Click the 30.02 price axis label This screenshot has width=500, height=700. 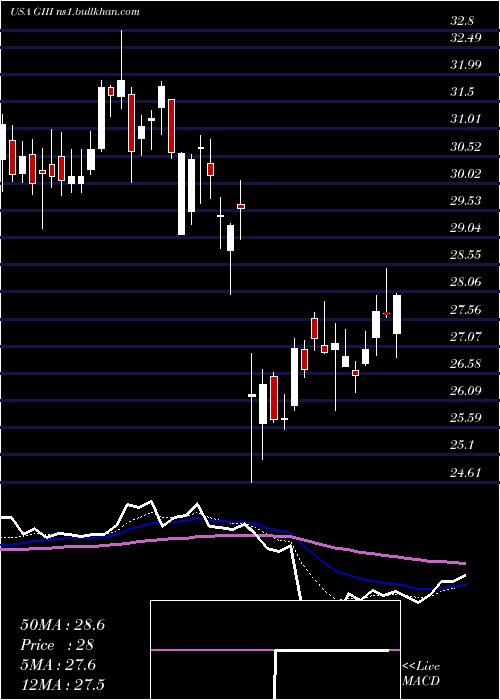click(466, 173)
